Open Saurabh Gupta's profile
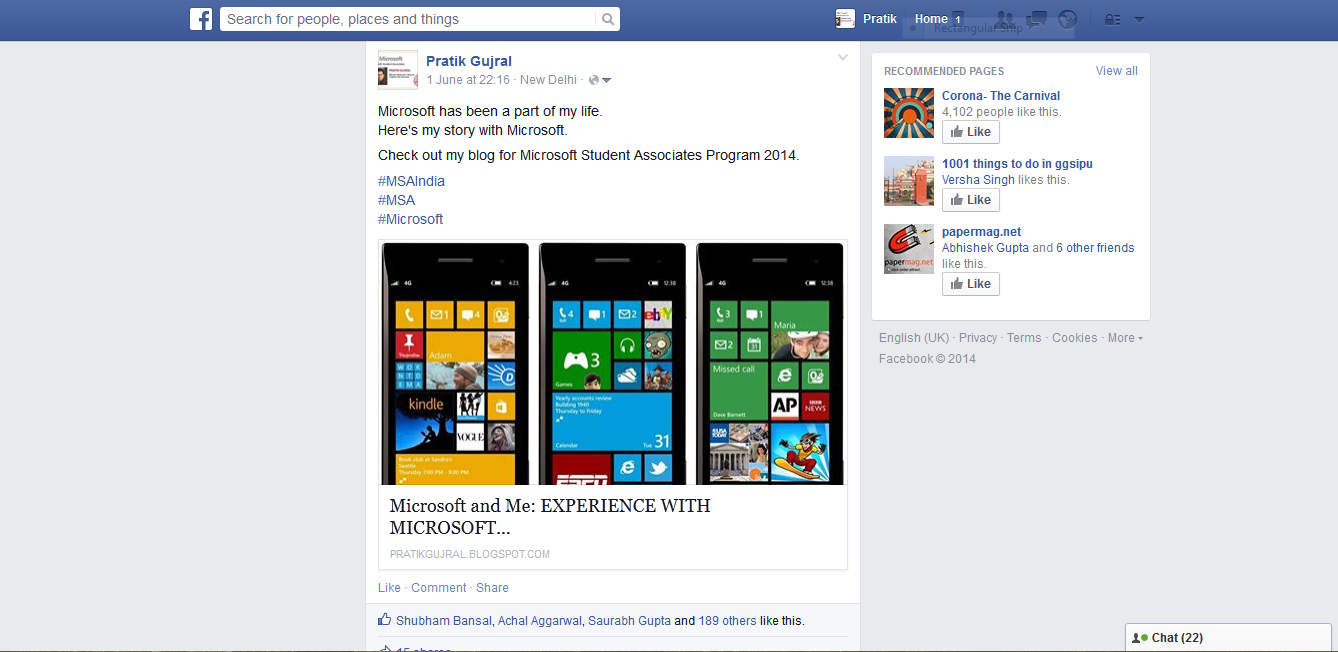 (x=629, y=621)
